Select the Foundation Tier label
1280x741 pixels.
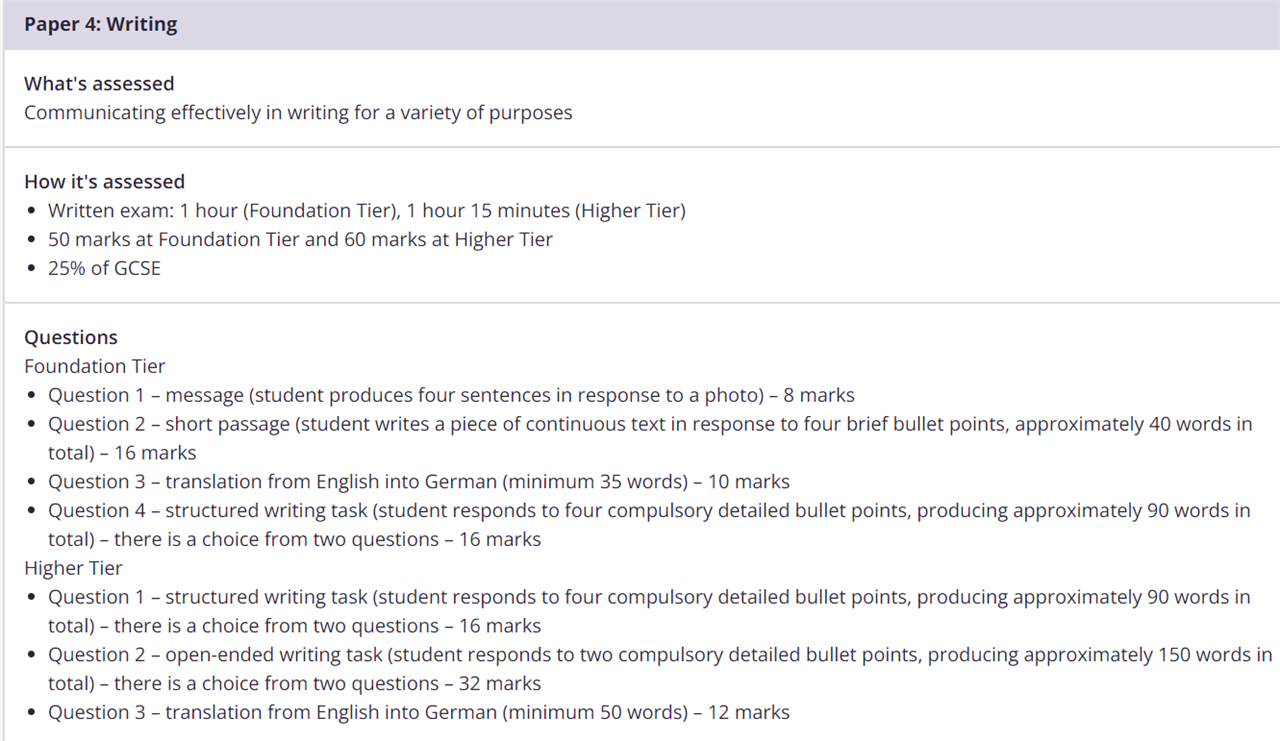95,366
